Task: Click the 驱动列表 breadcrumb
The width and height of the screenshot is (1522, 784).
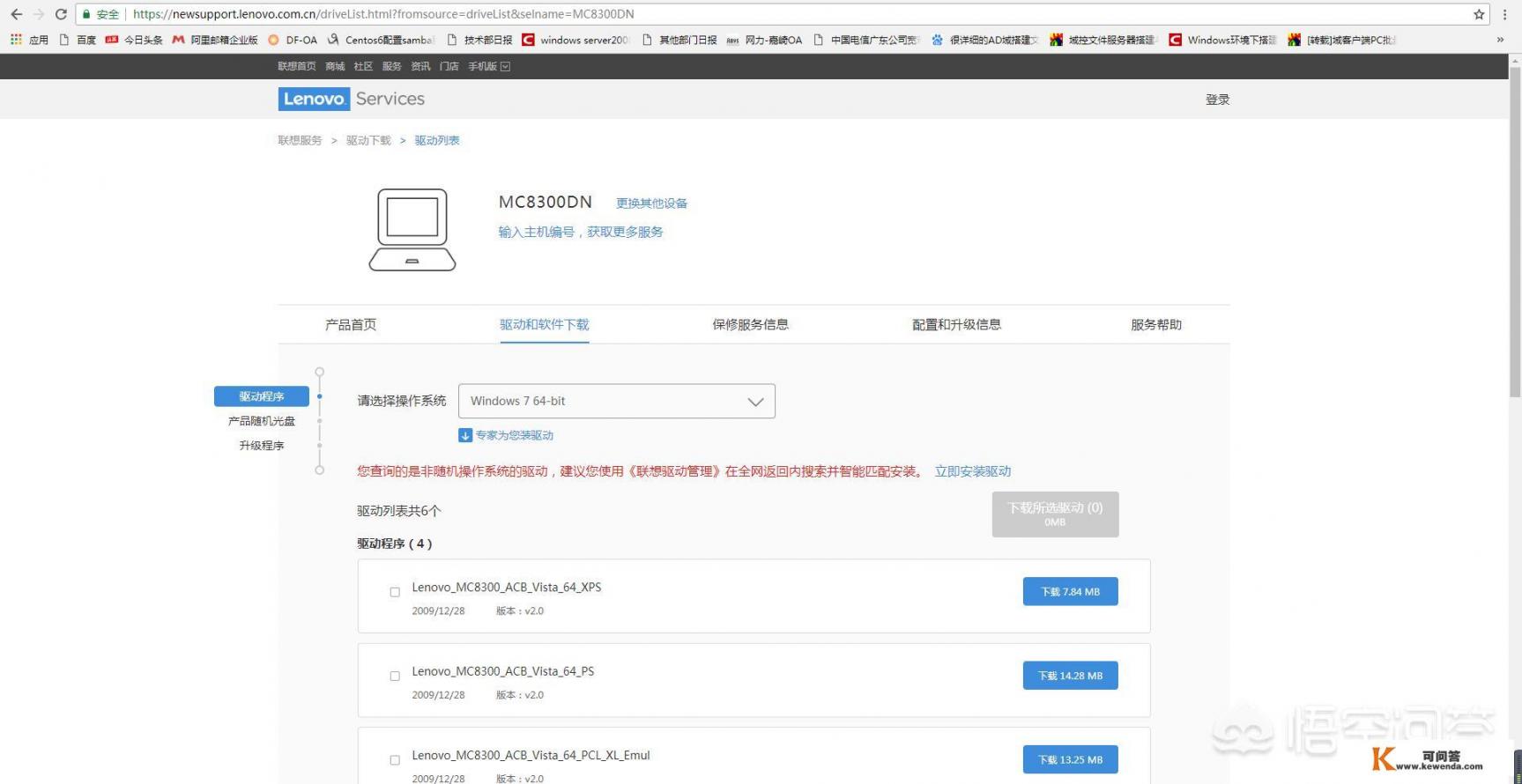Action: coord(437,140)
